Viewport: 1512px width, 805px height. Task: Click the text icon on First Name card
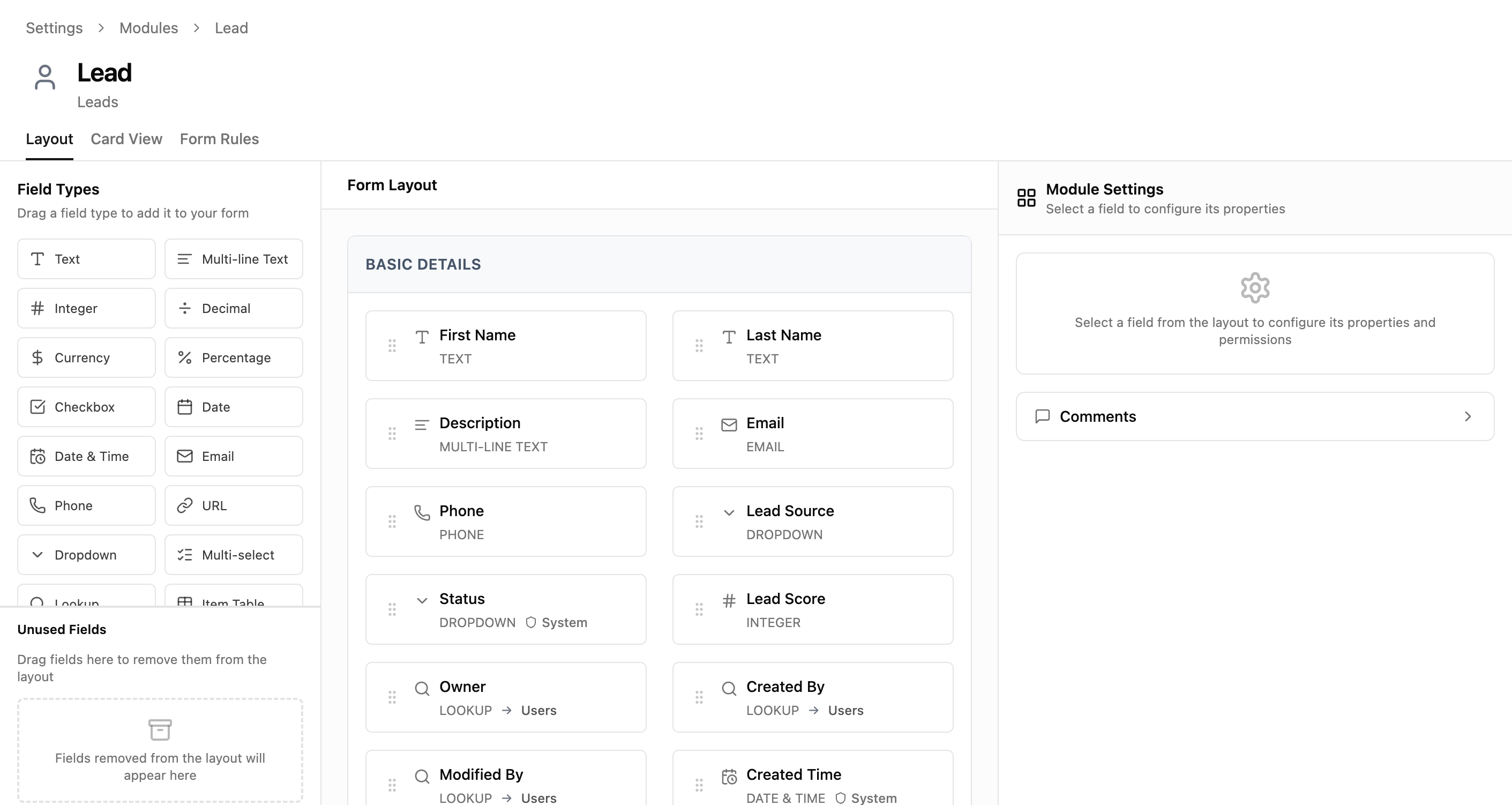422,337
